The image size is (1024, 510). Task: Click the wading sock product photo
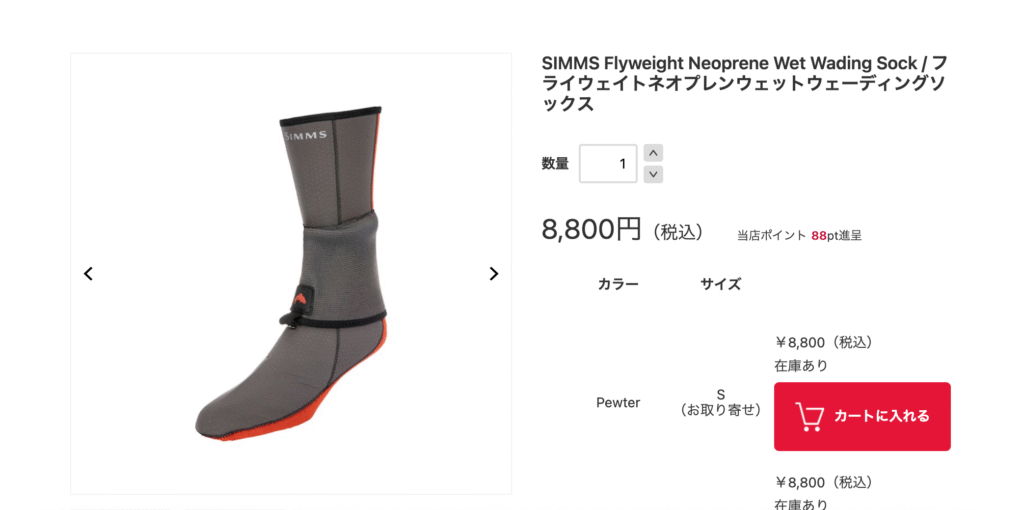pyautogui.click(x=291, y=274)
